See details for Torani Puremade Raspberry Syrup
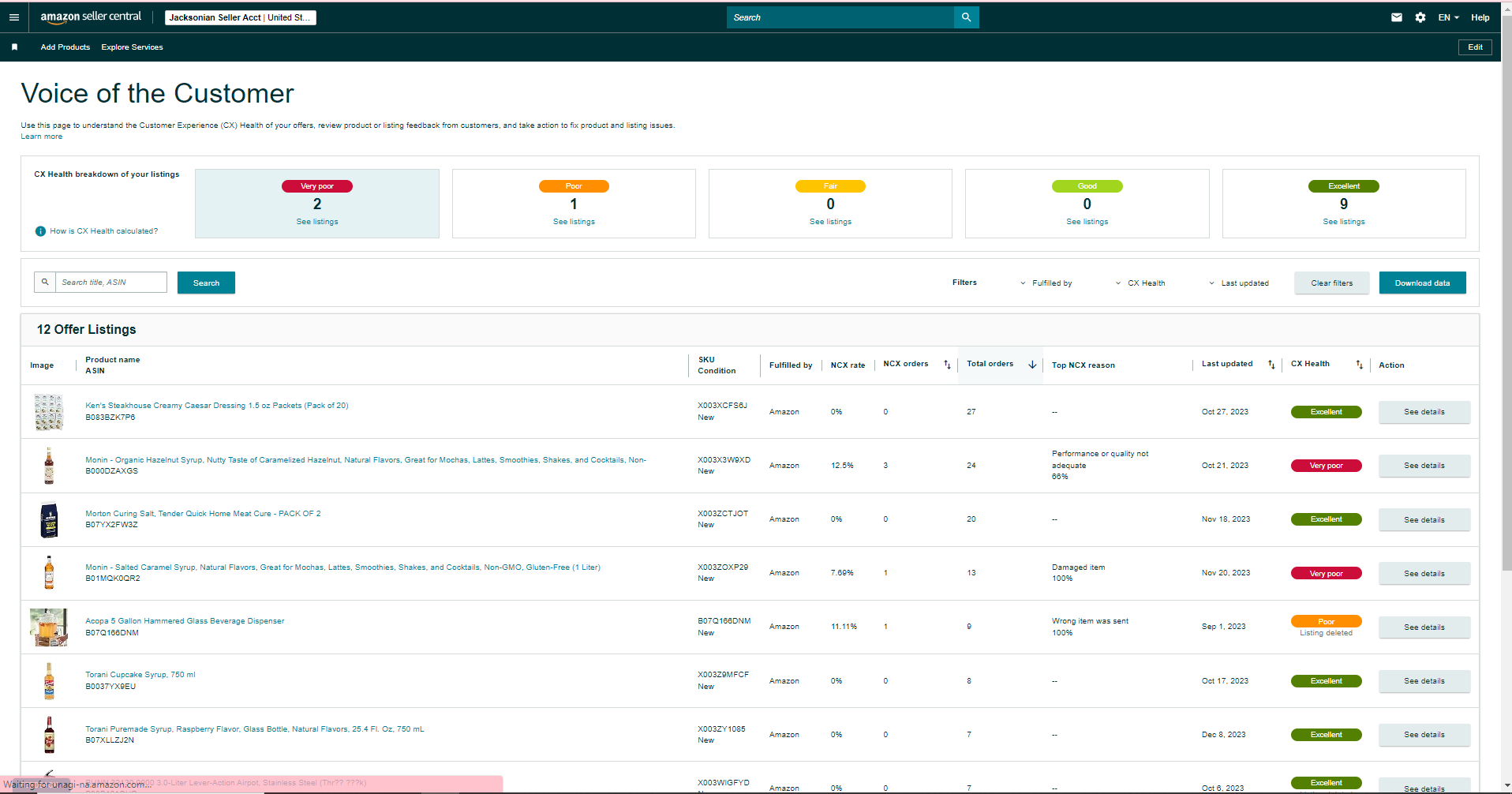The height and width of the screenshot is (794, 1512). click(x=1424, y=735)
